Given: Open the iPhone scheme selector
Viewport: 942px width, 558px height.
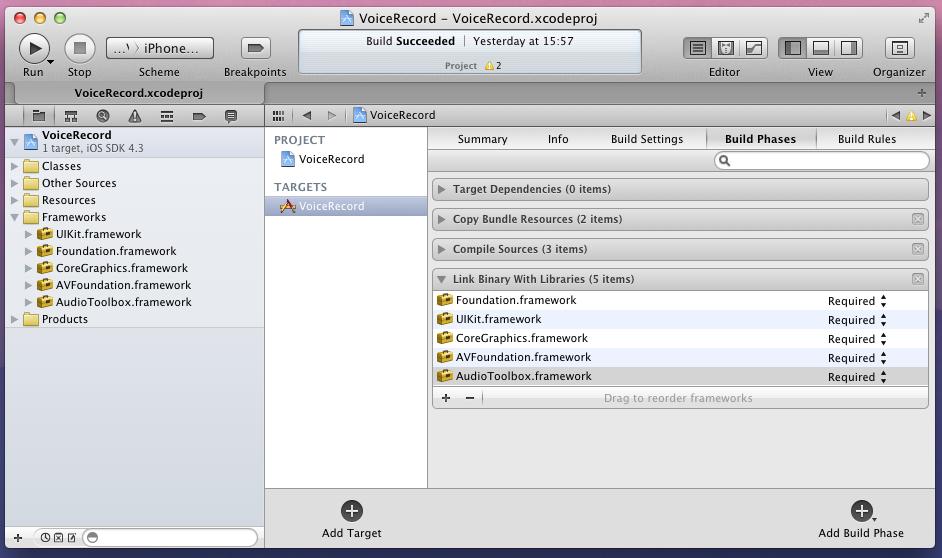Looking at the screenshot, I should pos(160,48).
